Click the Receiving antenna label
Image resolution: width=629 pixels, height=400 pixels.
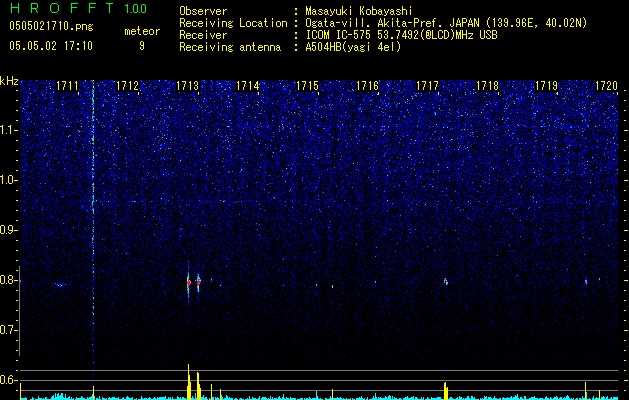[230, 47]
